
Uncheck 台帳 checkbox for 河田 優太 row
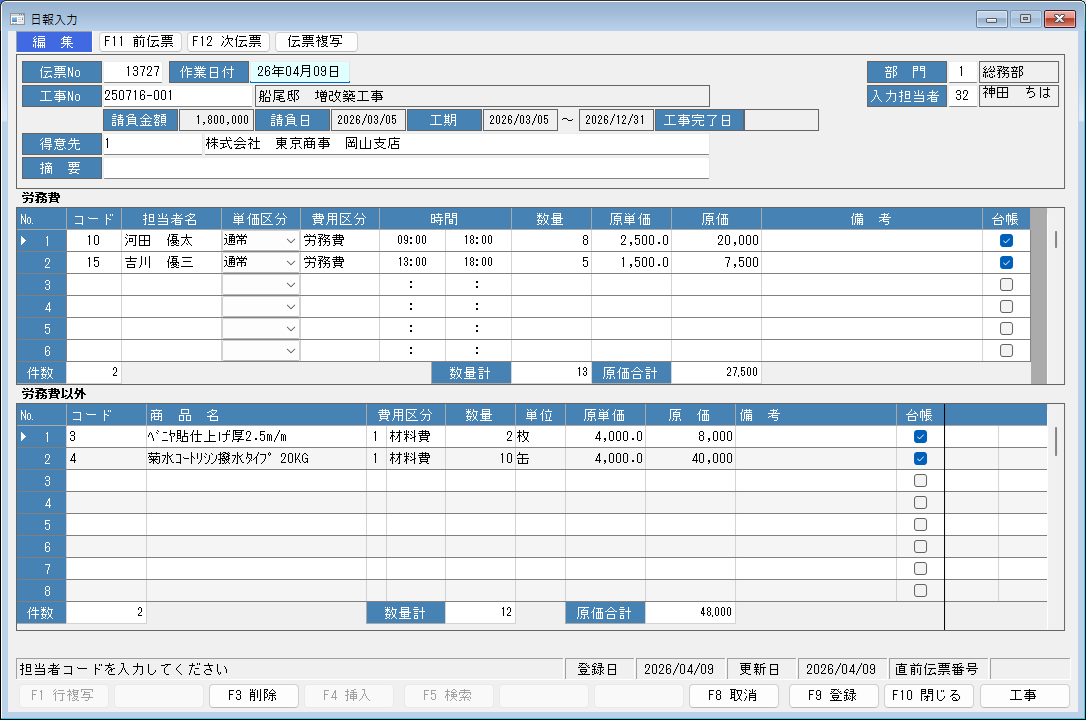tap(1006, 241)
